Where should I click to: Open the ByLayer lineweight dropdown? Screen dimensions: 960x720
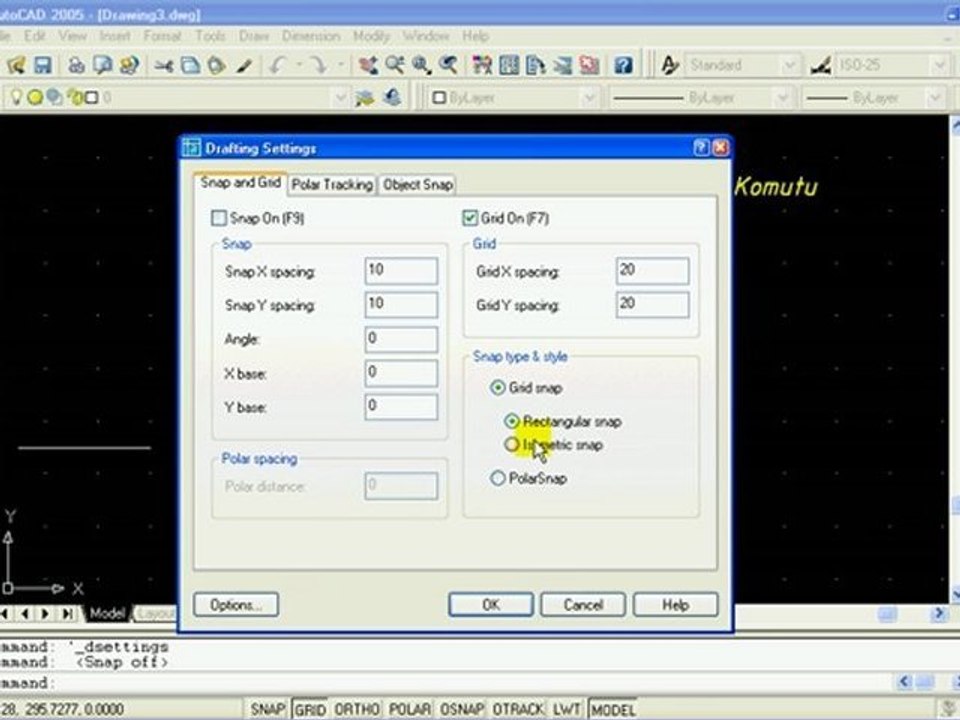(934, 97)
